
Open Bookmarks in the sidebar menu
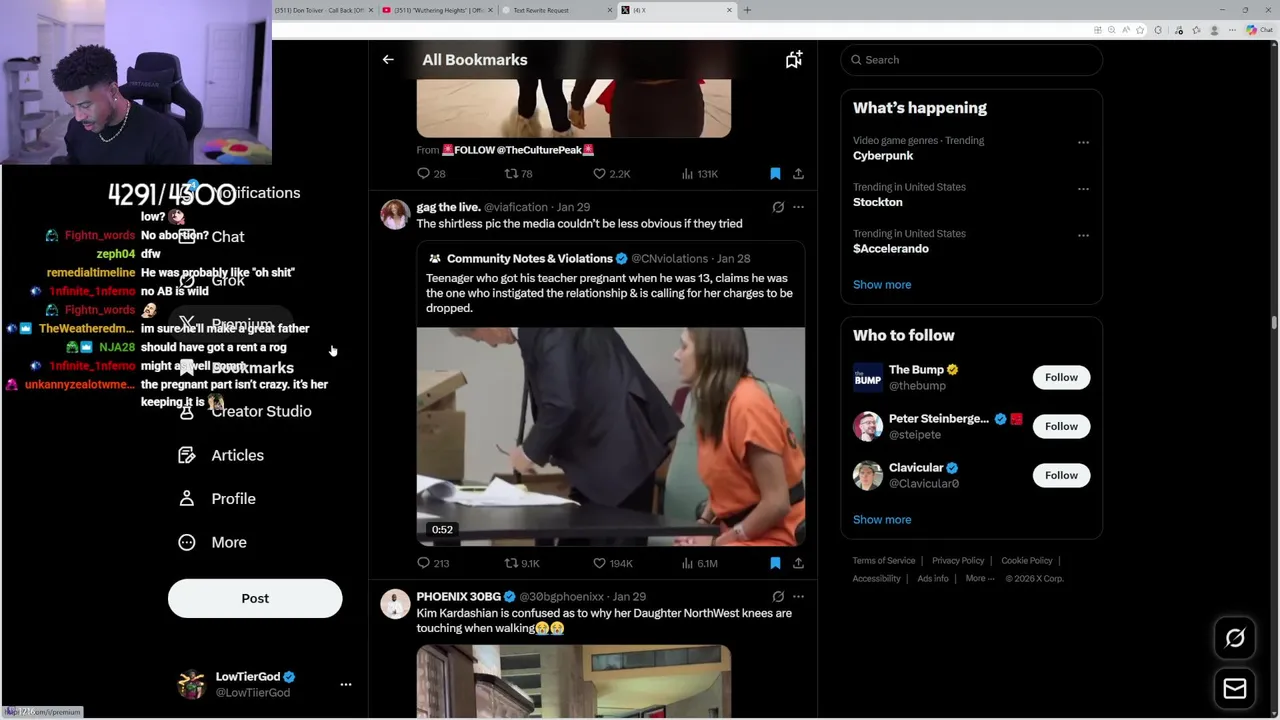236,368
